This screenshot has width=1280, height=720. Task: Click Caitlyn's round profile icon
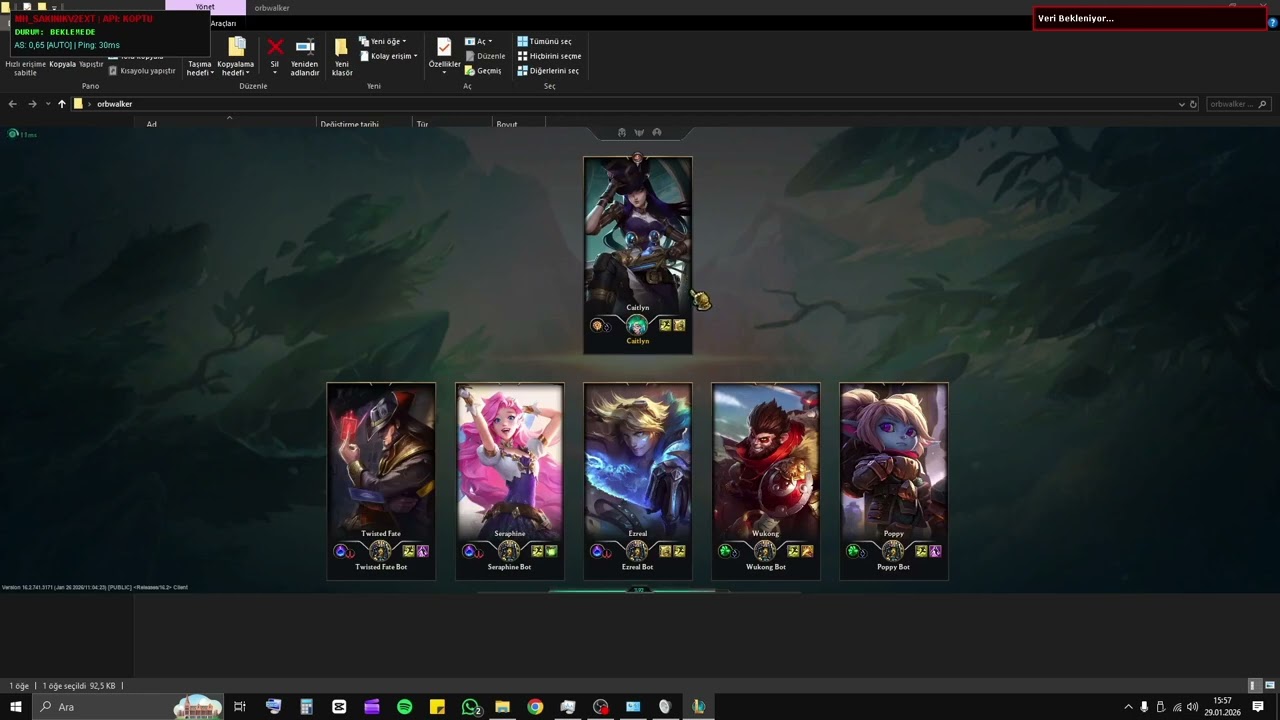tap(637, 325)
